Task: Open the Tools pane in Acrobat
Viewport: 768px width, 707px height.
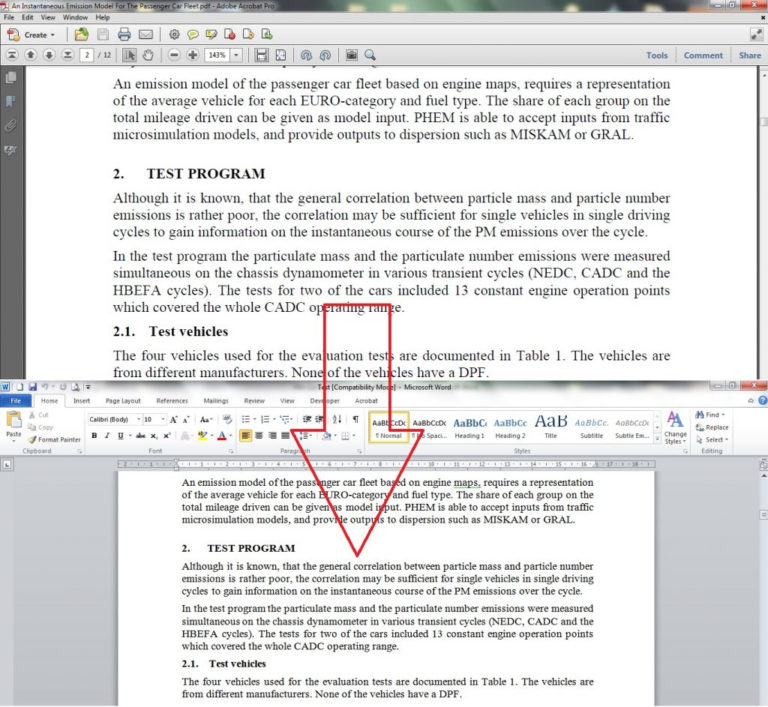Action: point(656,55)
